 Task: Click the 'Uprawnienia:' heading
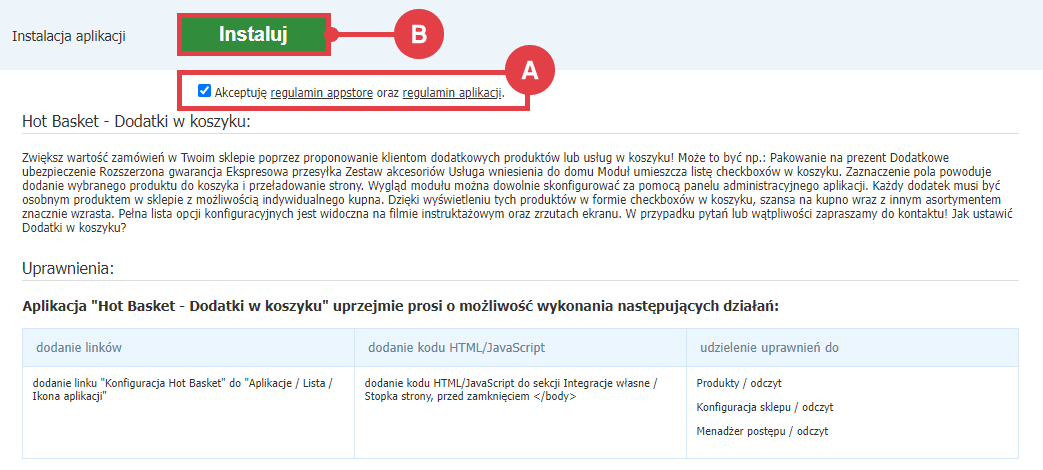pyautogui.click(x=69, y=269)
